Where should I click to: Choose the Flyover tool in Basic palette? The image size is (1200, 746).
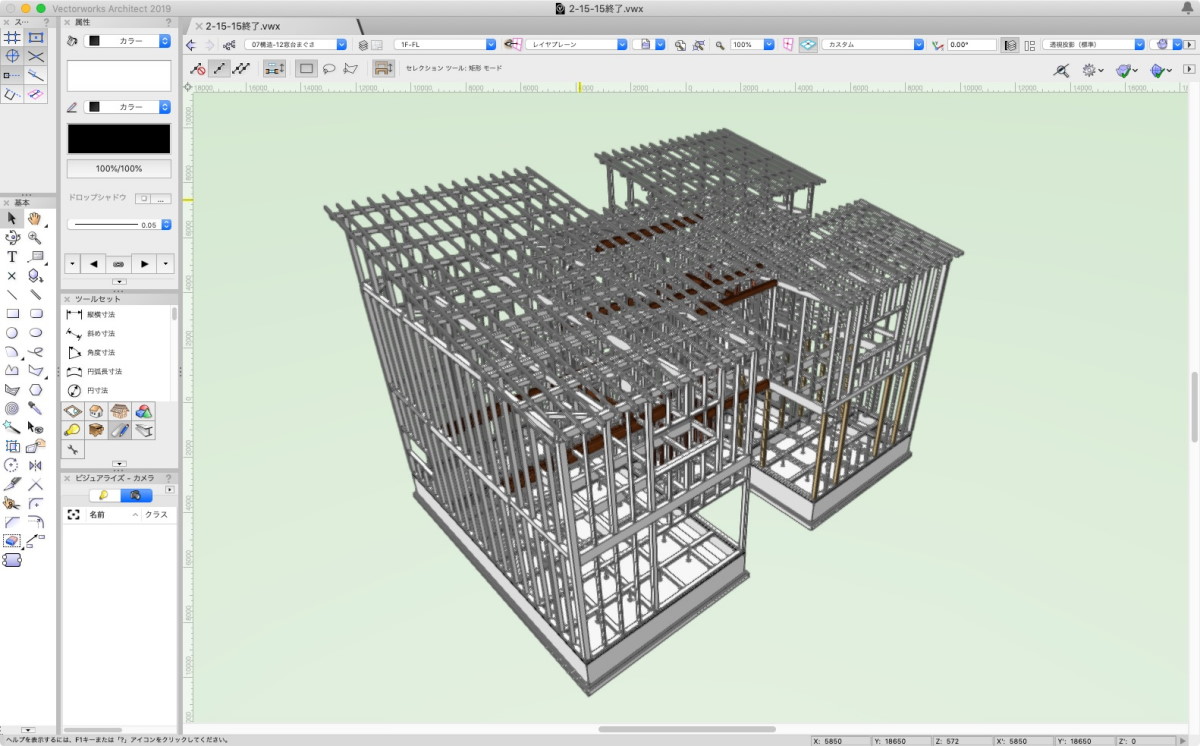pyautogui.click(x=12, y=237)
